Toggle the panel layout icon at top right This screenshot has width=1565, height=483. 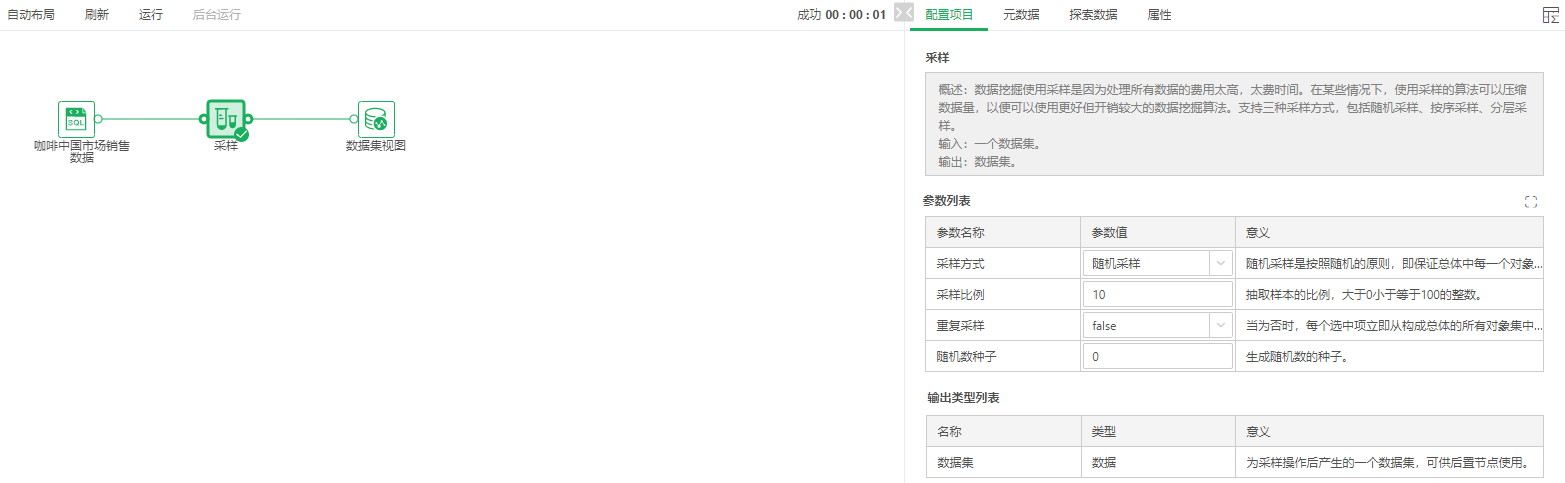point(1550,15)
